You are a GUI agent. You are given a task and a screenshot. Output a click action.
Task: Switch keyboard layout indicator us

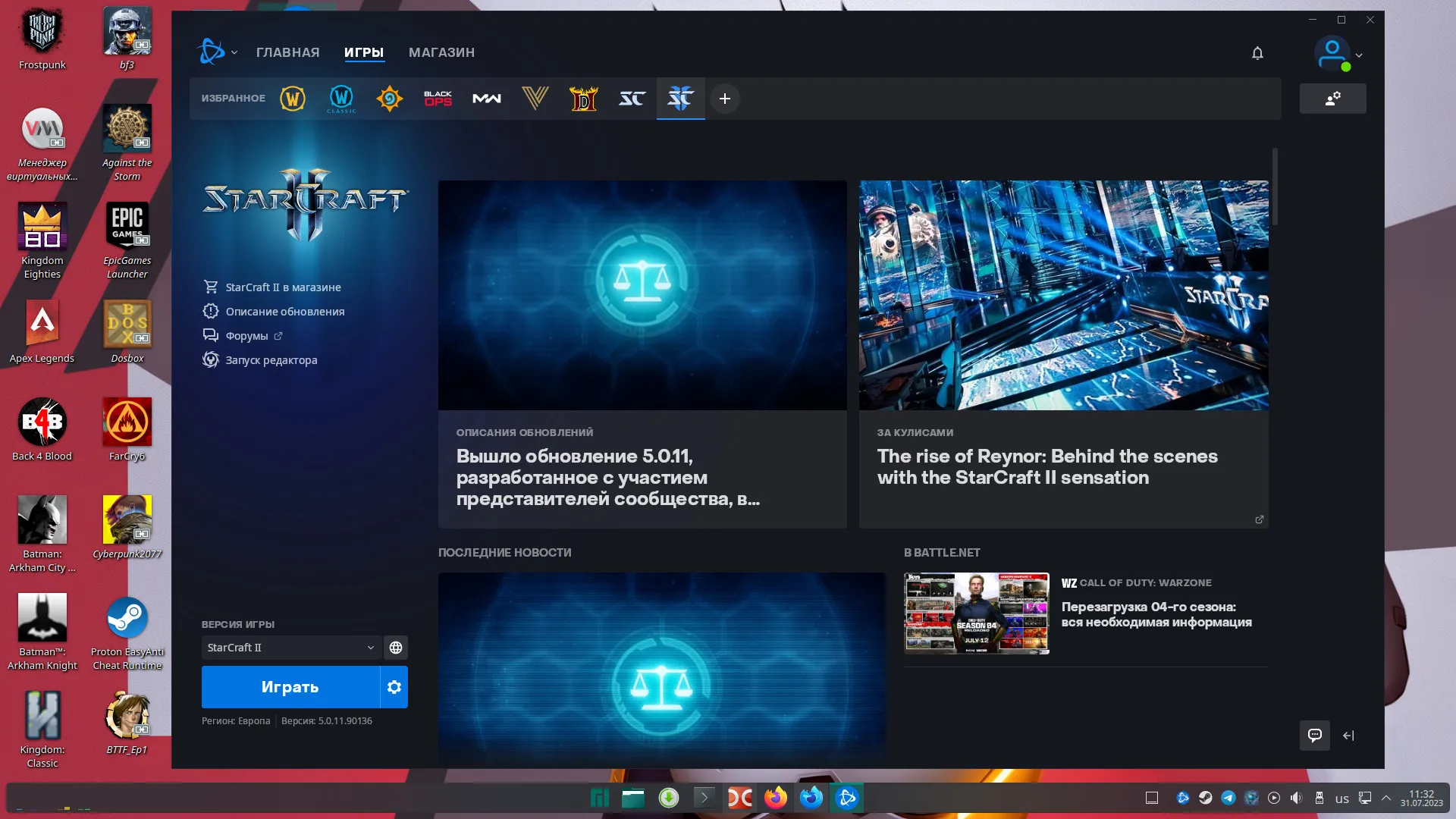point(1342,799)
